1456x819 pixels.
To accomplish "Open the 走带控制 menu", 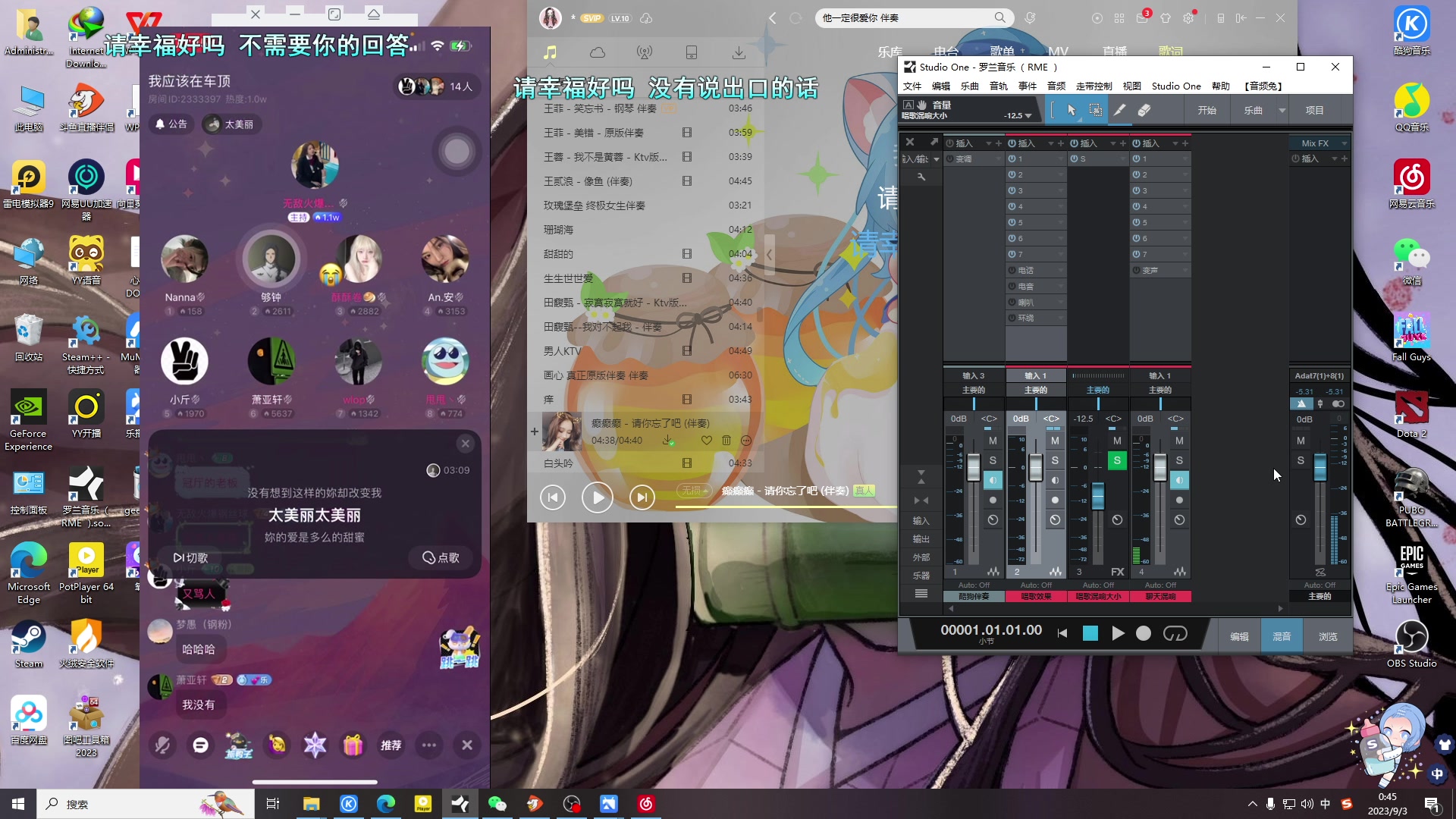I will click(x=1094, y=86).
